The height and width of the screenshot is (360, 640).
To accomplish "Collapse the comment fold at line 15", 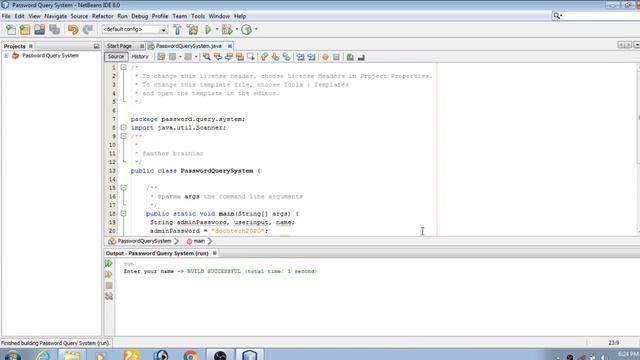I will [123, 188].
